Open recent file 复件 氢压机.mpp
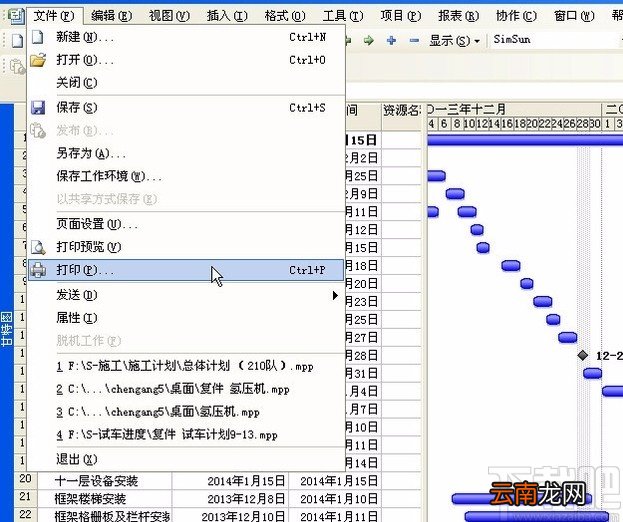Viewport: 623px width, 522px height. tap(186, 389)
